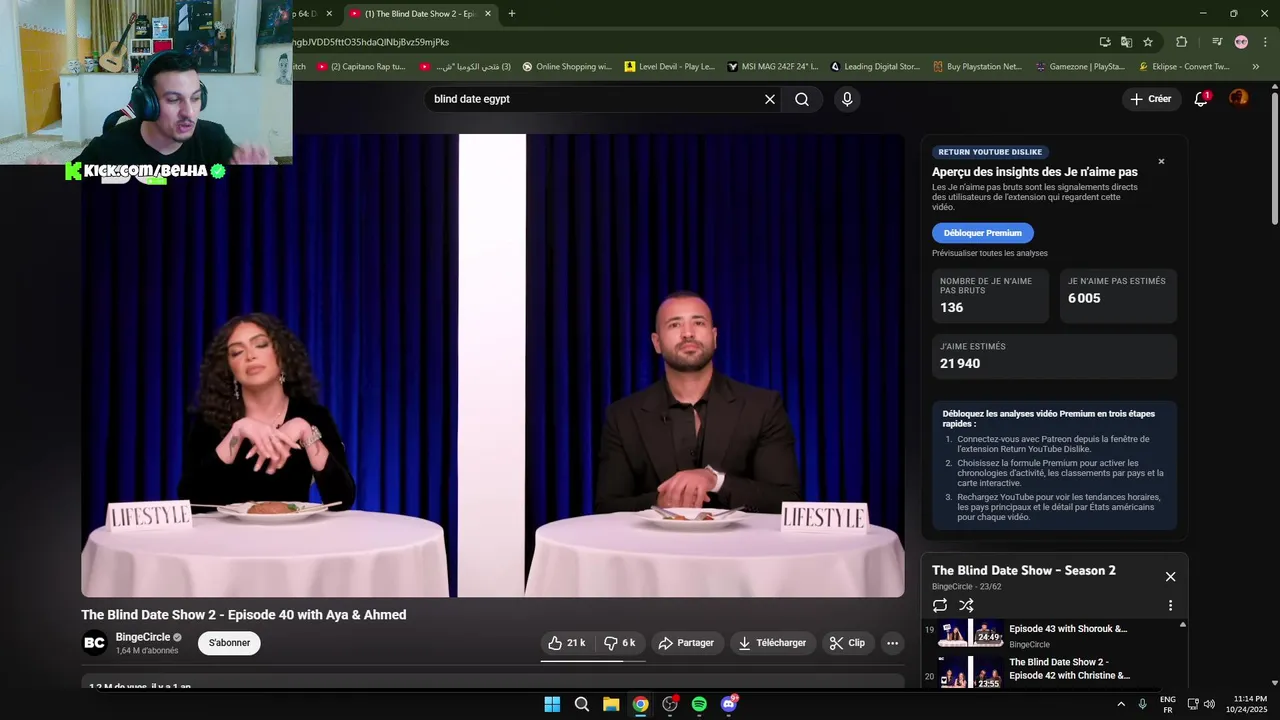Click the BingeCircle BC channel avatar
The height and width of the screenshot is (720, 1280).
click(x=95, y=643)
